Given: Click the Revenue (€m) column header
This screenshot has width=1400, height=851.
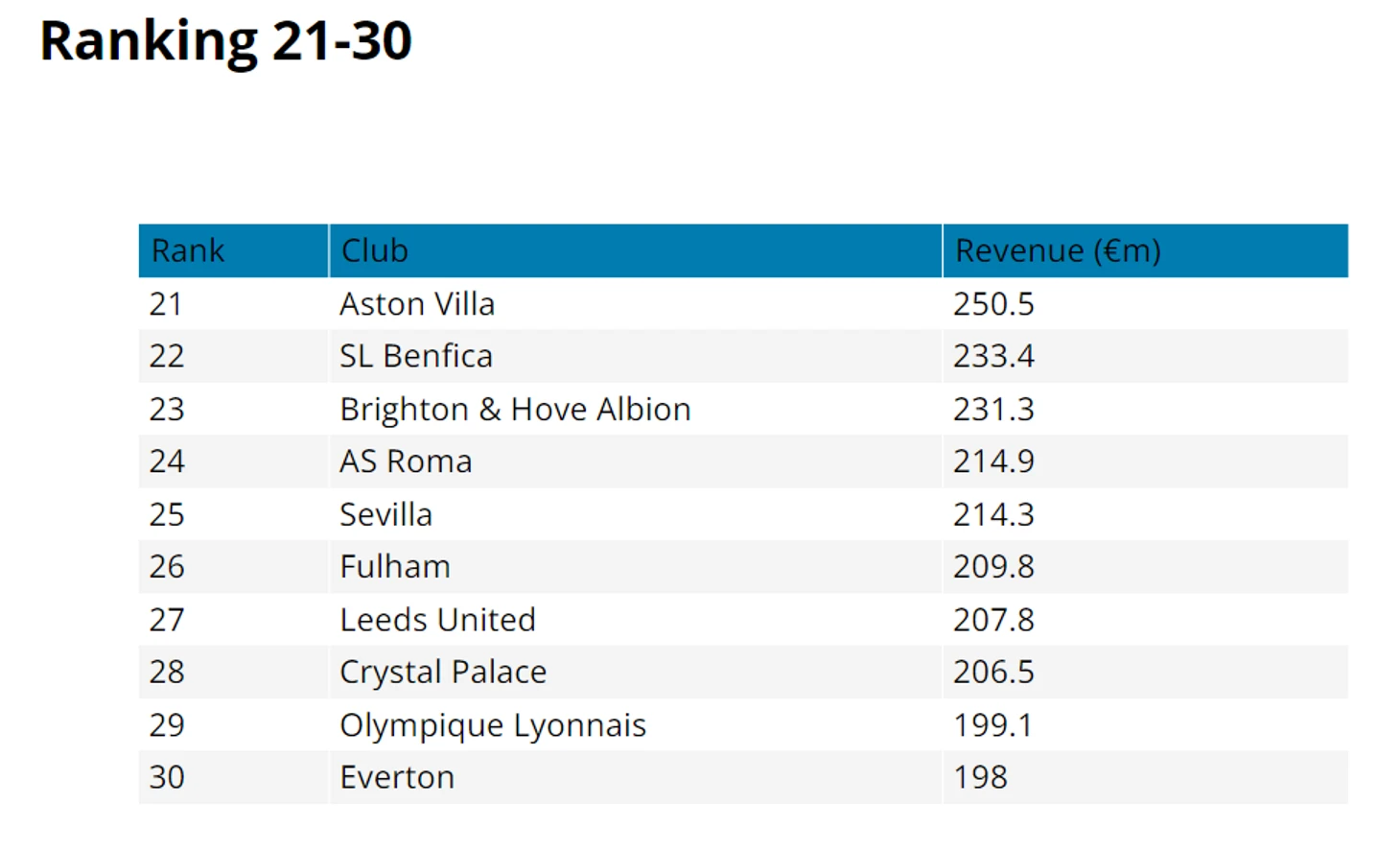Looking at the screenshot, I should tap(1146, 250).
